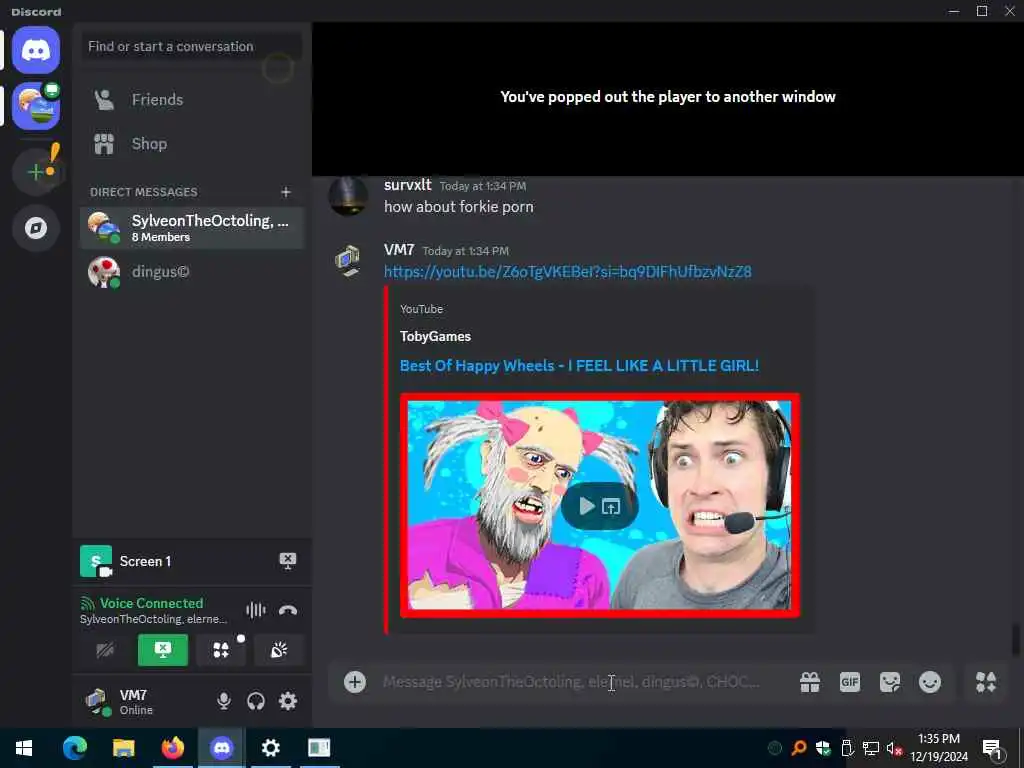Click survxlt username
1024x768 pixels.
(408, 185)
